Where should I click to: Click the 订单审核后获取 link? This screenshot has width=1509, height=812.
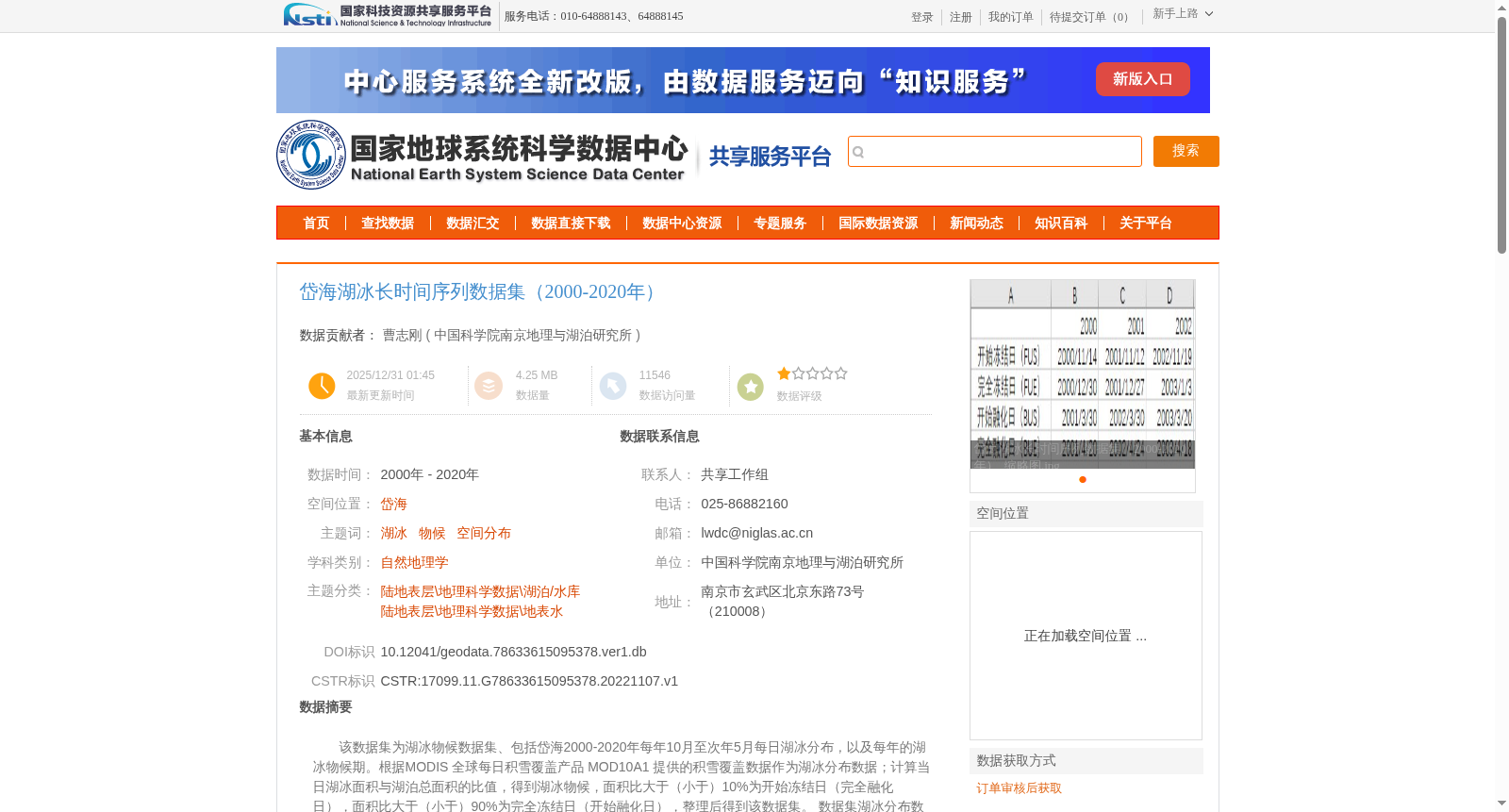click(1020, 788)
